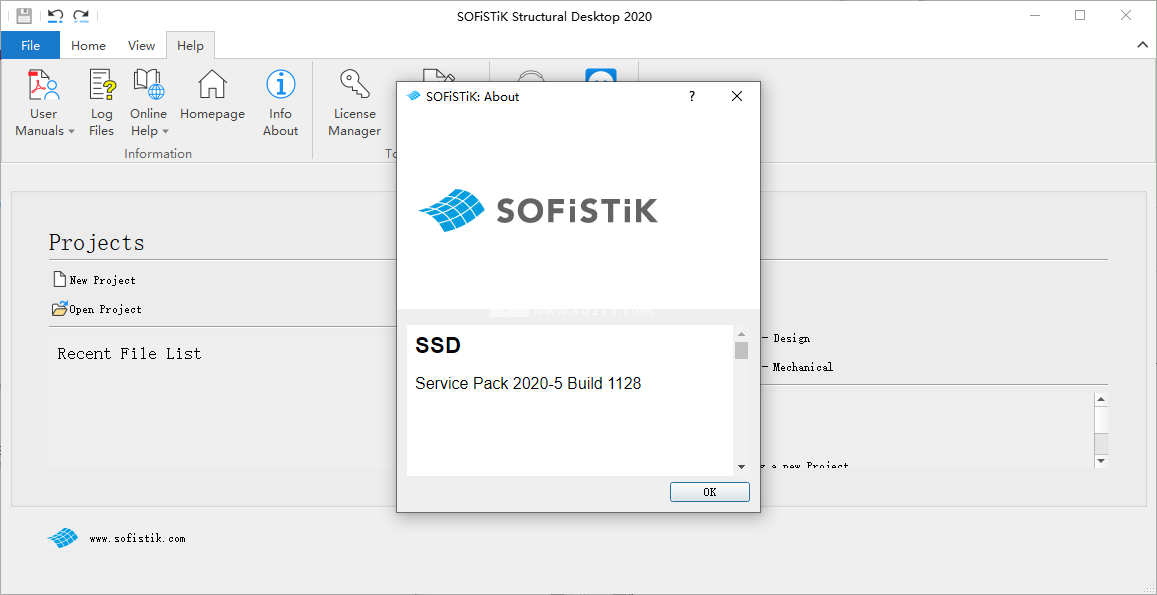Collapse the ribbon with the chevron
Screen dimensions: 1157x595
point(1141,45)
